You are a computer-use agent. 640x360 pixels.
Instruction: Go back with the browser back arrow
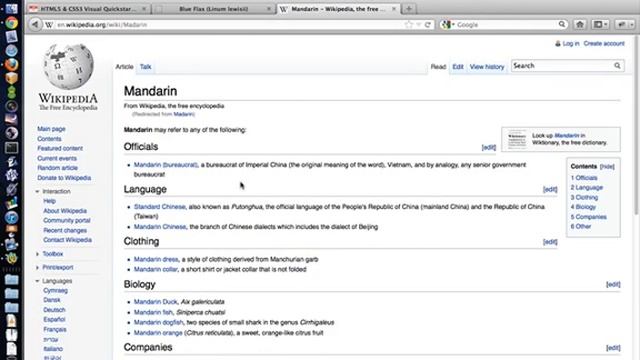pyautogui.click(x=35, y=24)
